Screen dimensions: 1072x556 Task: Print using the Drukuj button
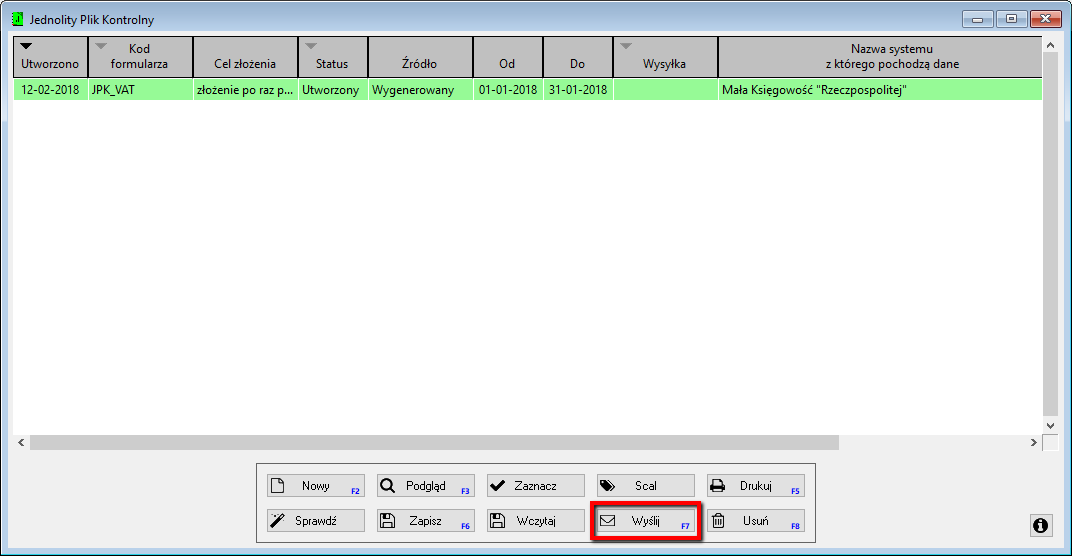click(x=755, y=486)
